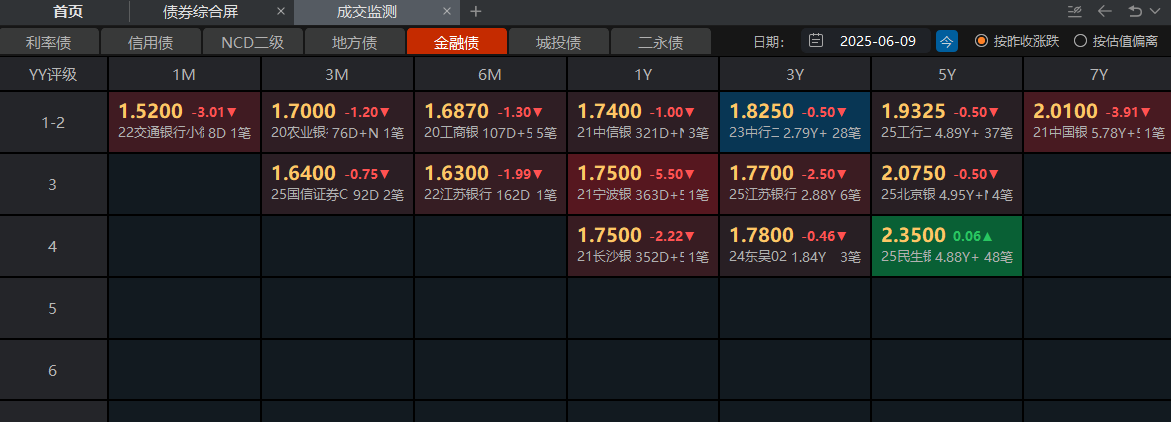Click the 3Y column header
Image resolution: width=1171 pixels, height=422 pixels.
795,74
